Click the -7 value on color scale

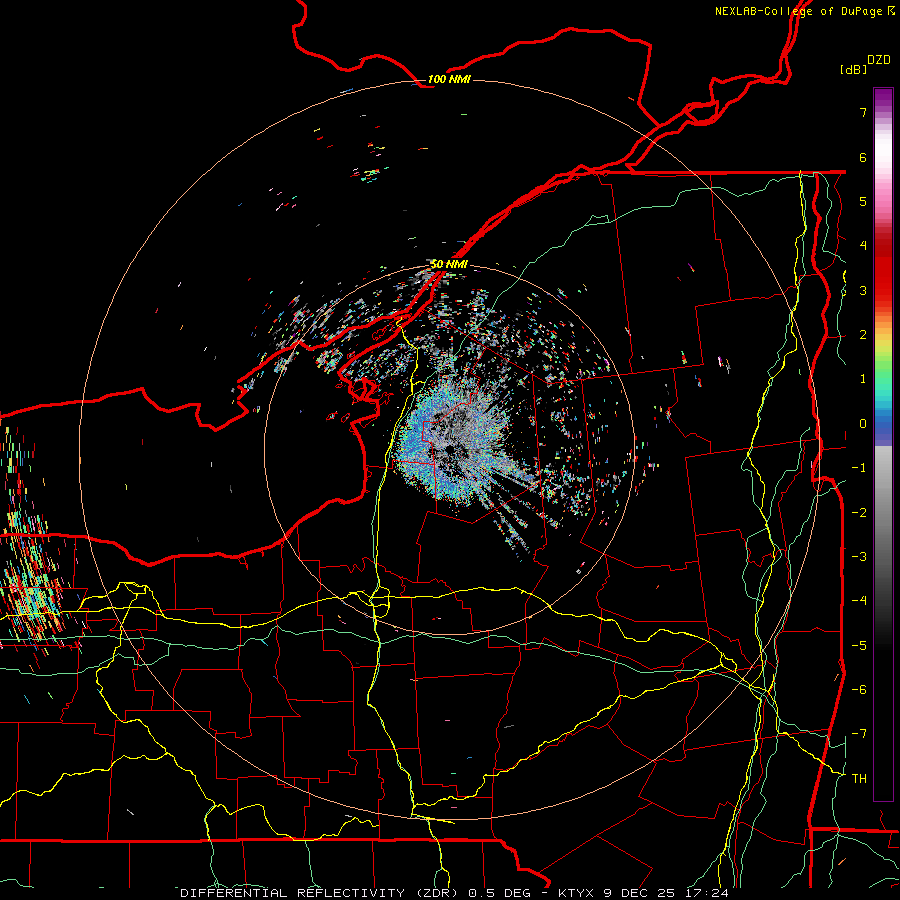[x=859, y=734]
